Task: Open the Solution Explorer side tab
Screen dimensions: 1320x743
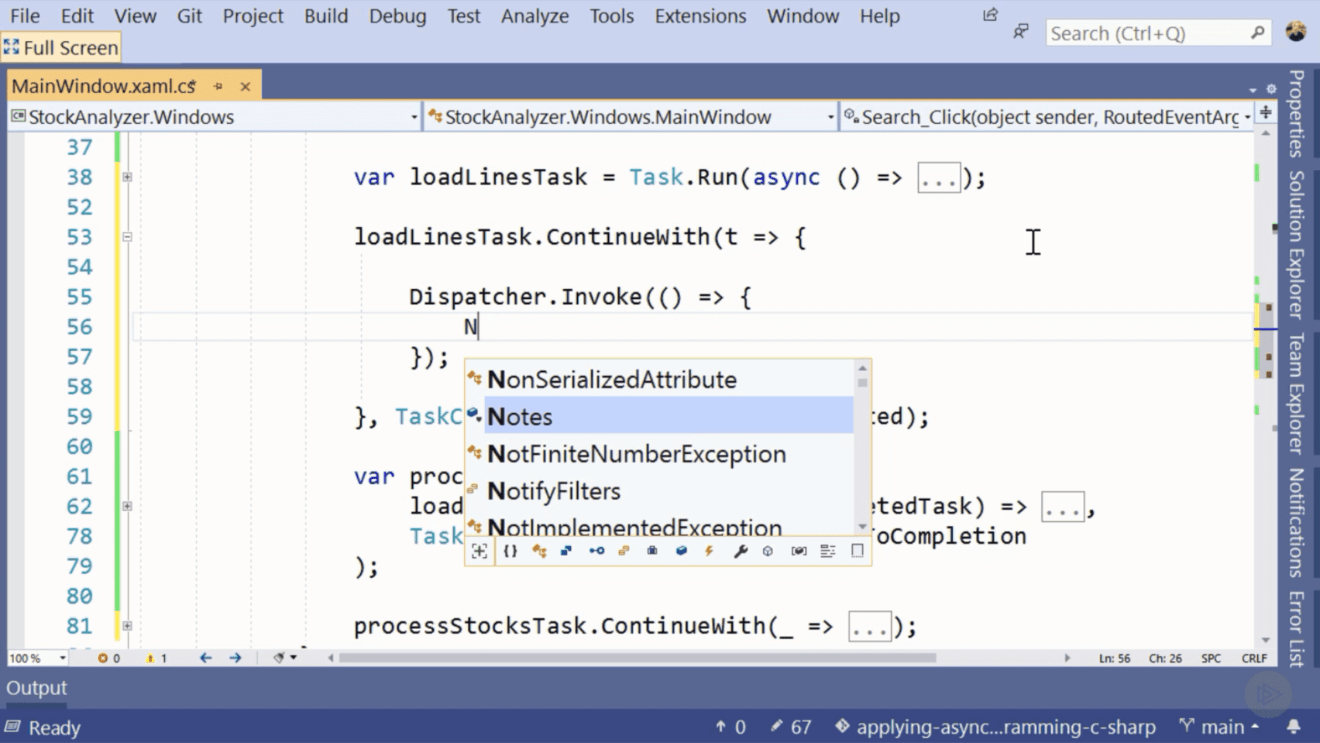Action: (1296, 243)
